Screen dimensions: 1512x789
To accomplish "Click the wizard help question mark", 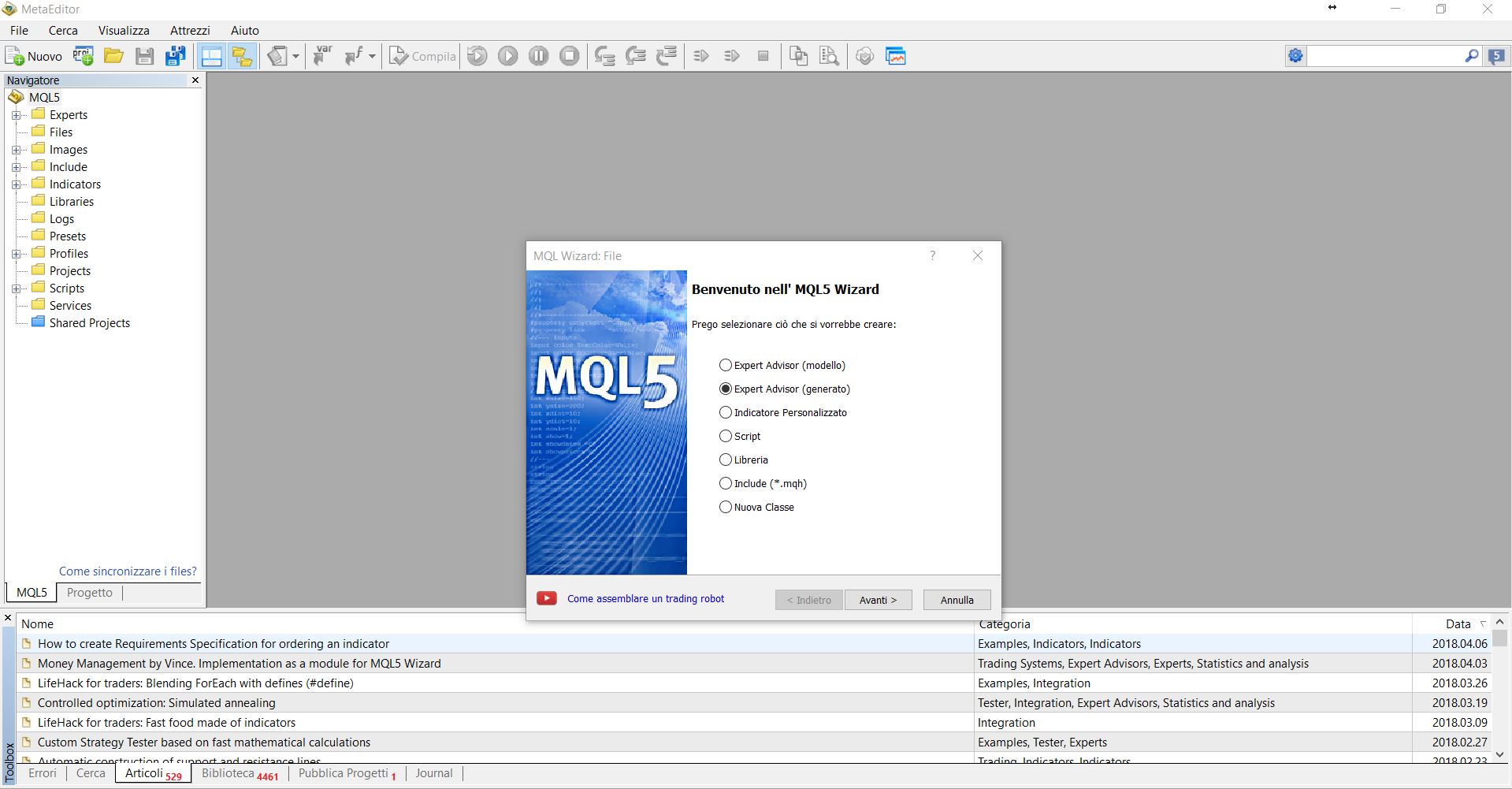I will click(x=933, y=255).
